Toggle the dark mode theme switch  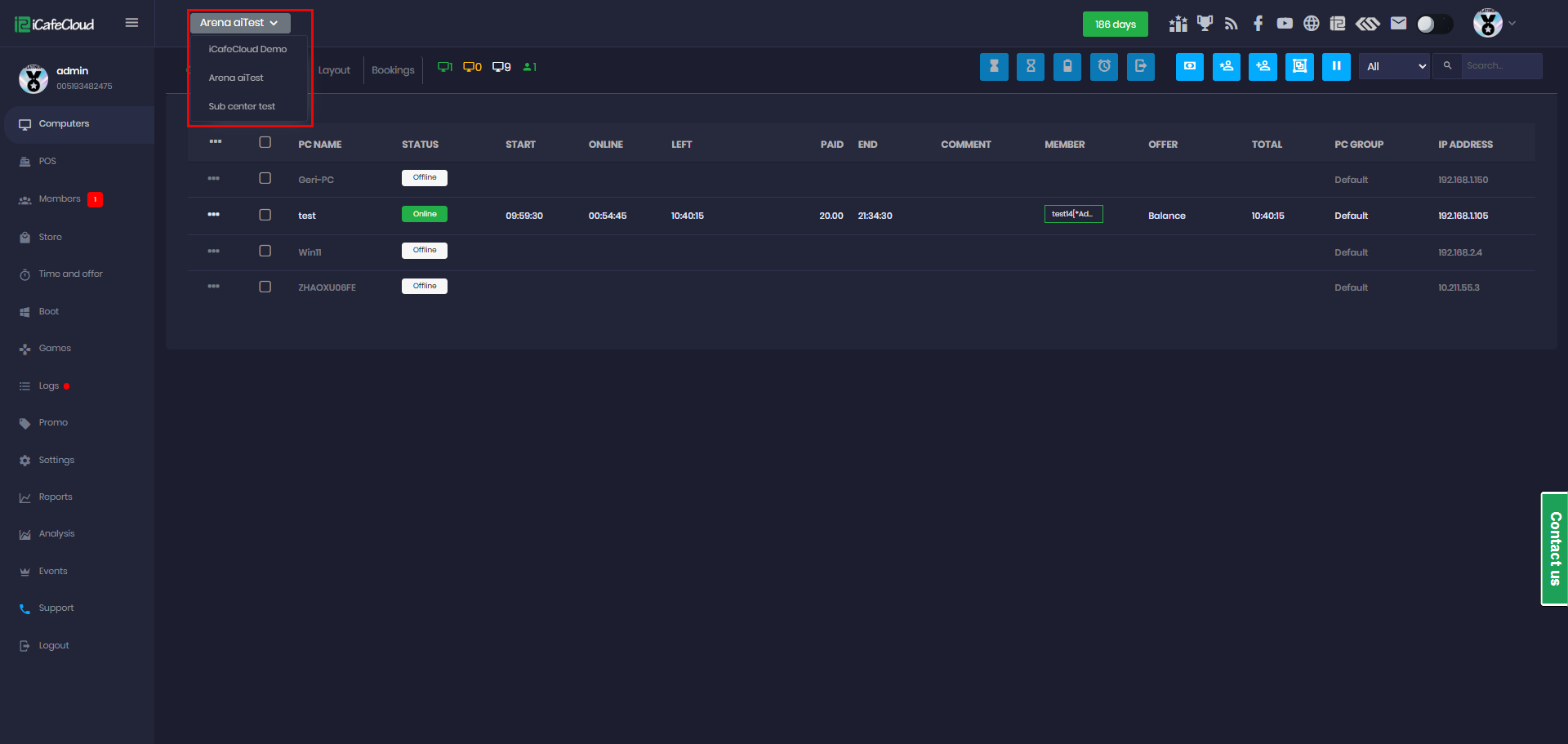pos(1434,24)
